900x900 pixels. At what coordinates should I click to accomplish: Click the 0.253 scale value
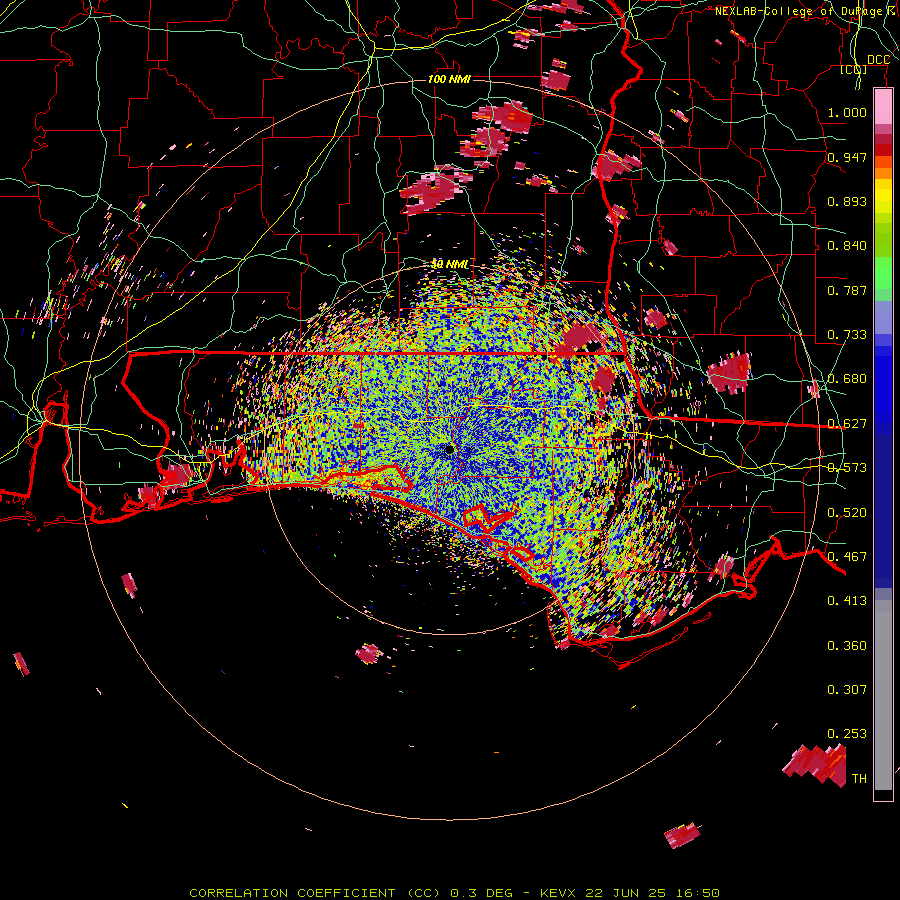tap(847, 734)
